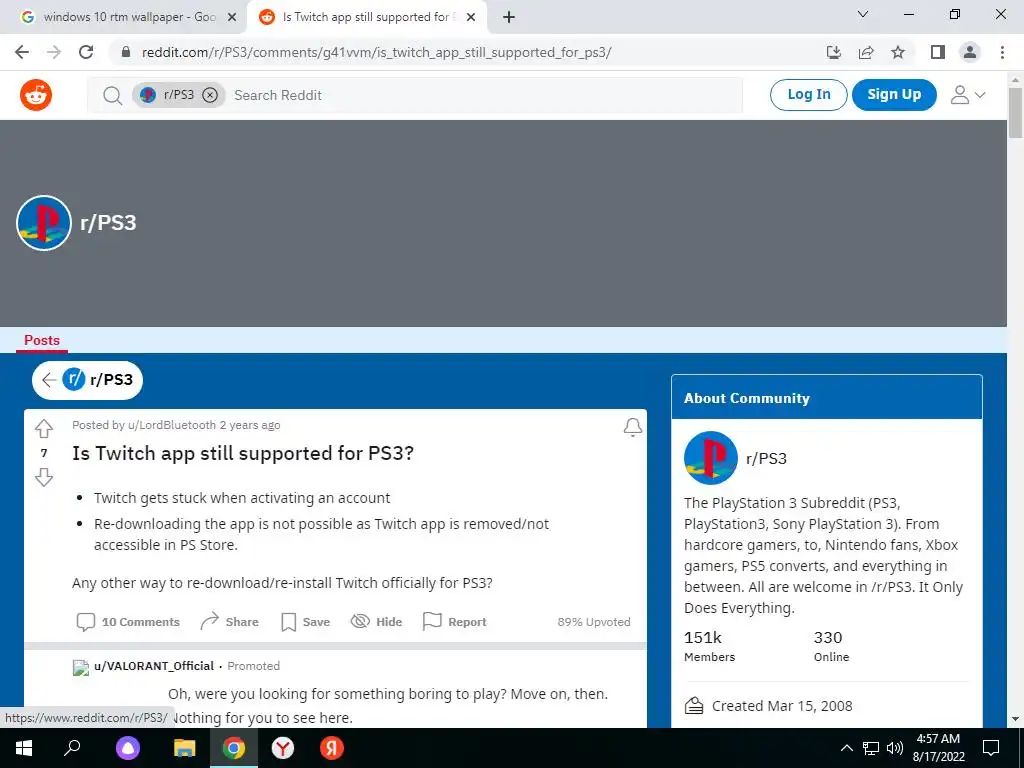Click the padlock site info icon
Image resolution: width=1024 pixels, height=768 pixels.
[127, 52]
